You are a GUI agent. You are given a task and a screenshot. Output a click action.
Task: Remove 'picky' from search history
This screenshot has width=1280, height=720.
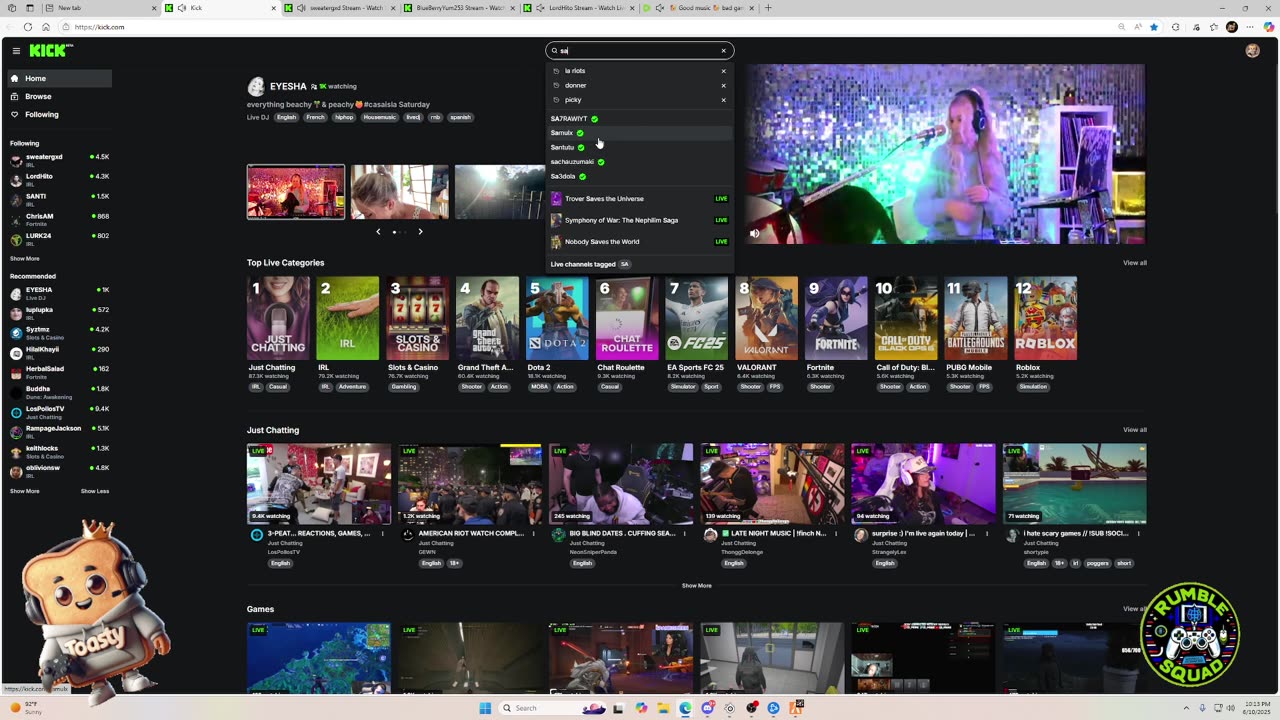723,100
